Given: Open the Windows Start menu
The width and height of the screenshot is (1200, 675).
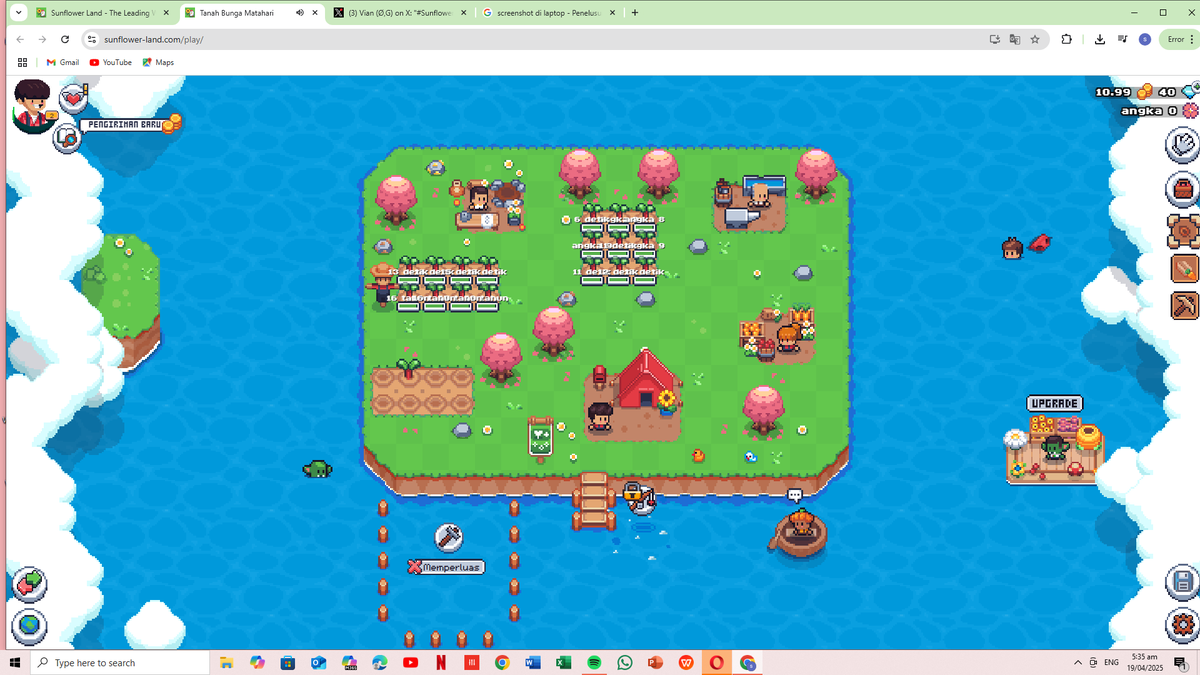Looking at the screenshot, I should click(x=14, y=662).
